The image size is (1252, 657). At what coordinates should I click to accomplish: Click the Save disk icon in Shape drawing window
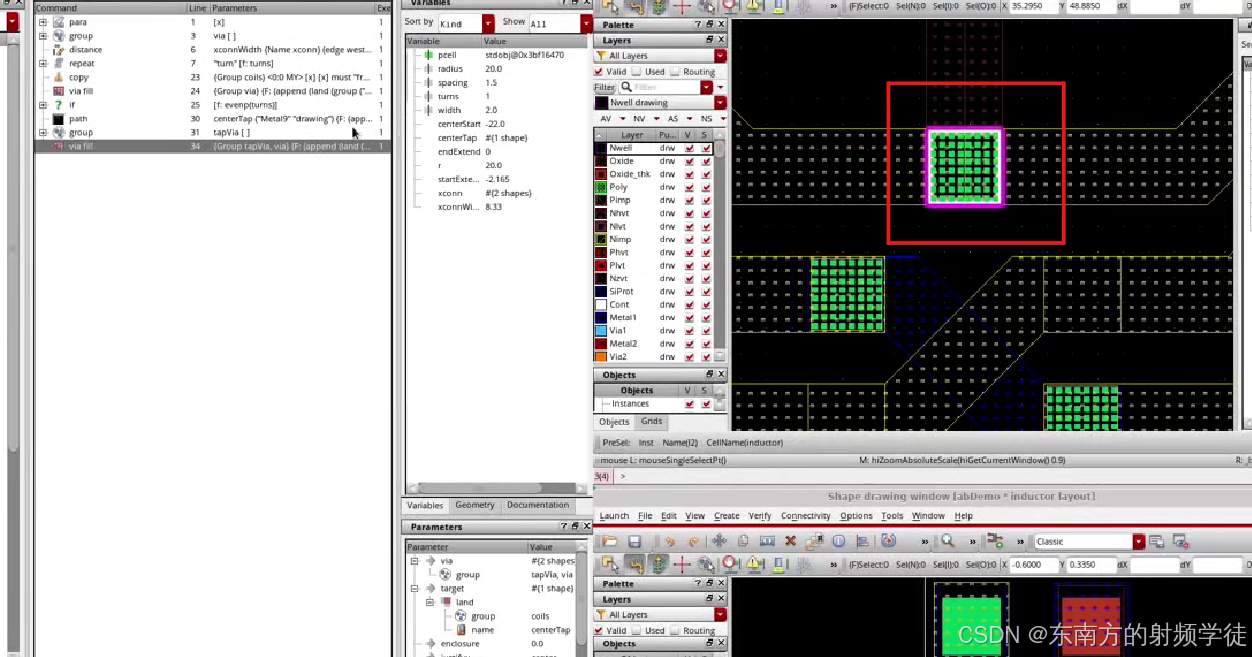[634, 541]
